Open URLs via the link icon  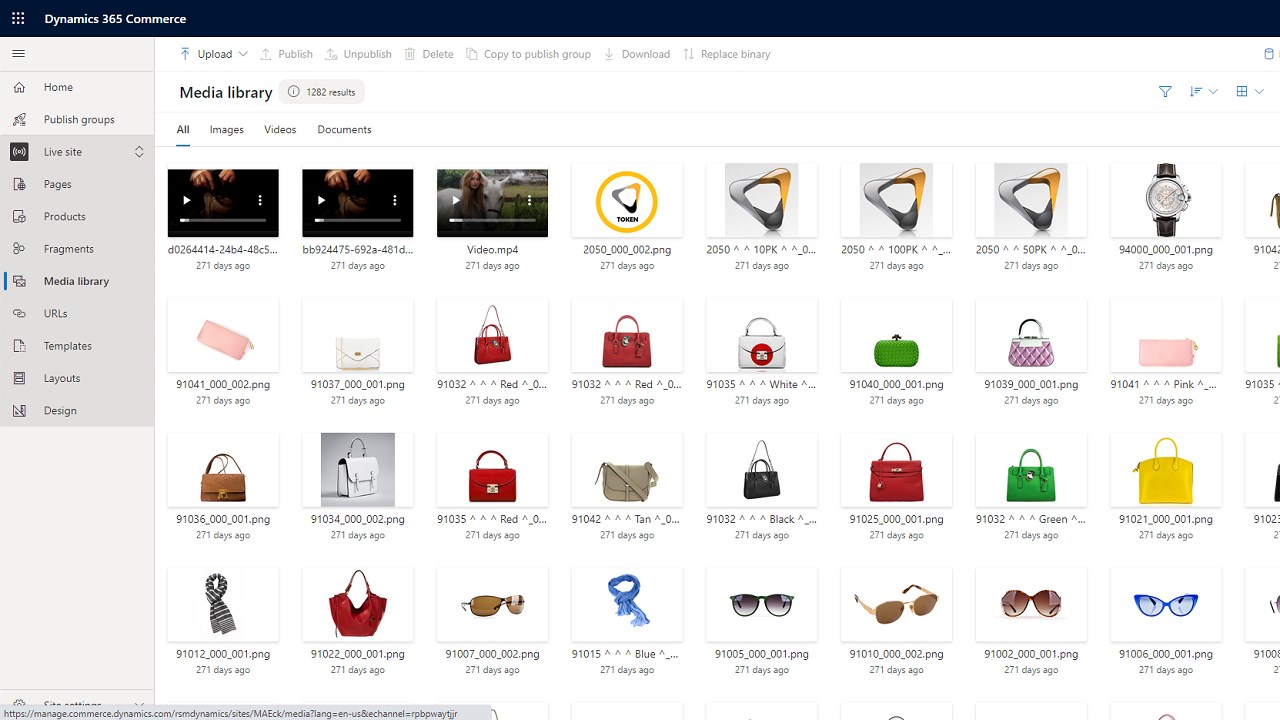[19, 314]
